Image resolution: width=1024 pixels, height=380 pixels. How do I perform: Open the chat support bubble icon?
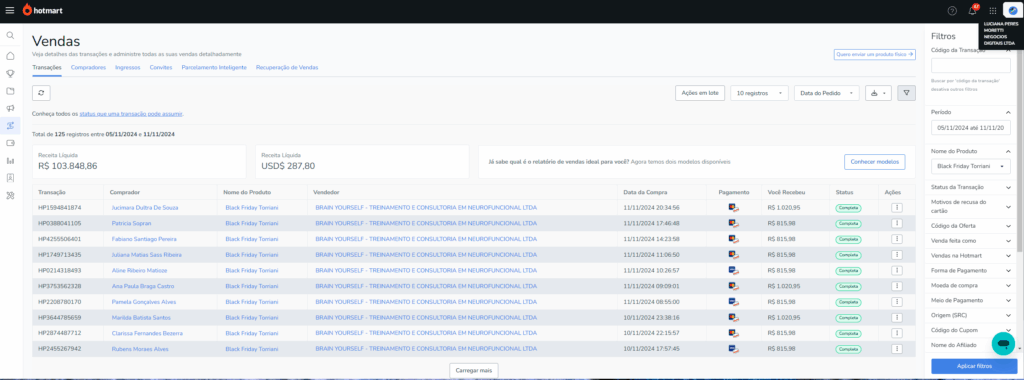pos(1002,343)
